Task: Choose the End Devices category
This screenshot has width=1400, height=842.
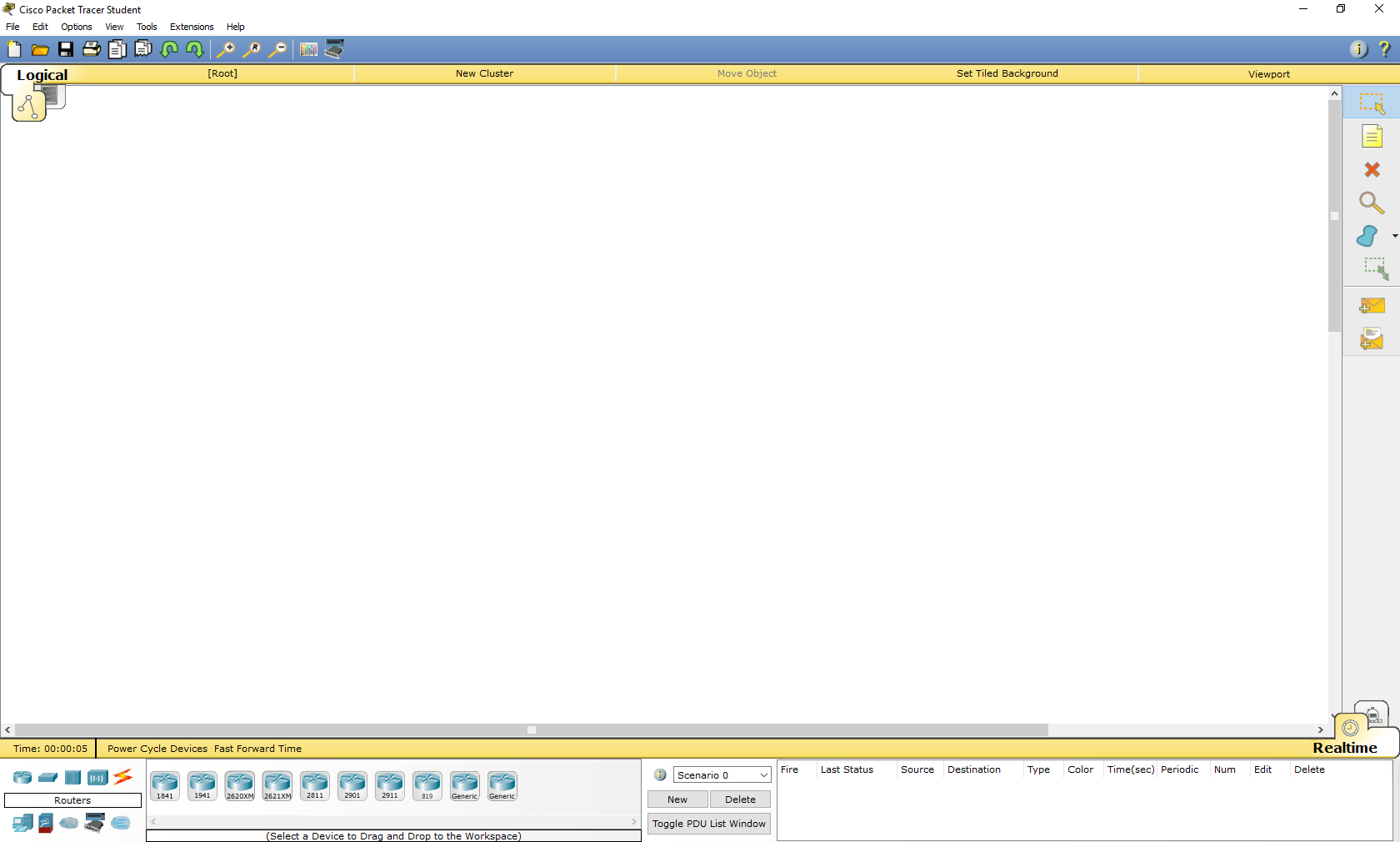Action: coord(22,824)
